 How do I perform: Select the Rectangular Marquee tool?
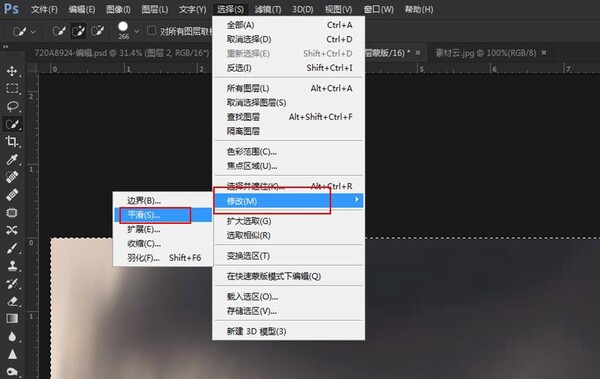pyautogui.click(x=12, y=89)
